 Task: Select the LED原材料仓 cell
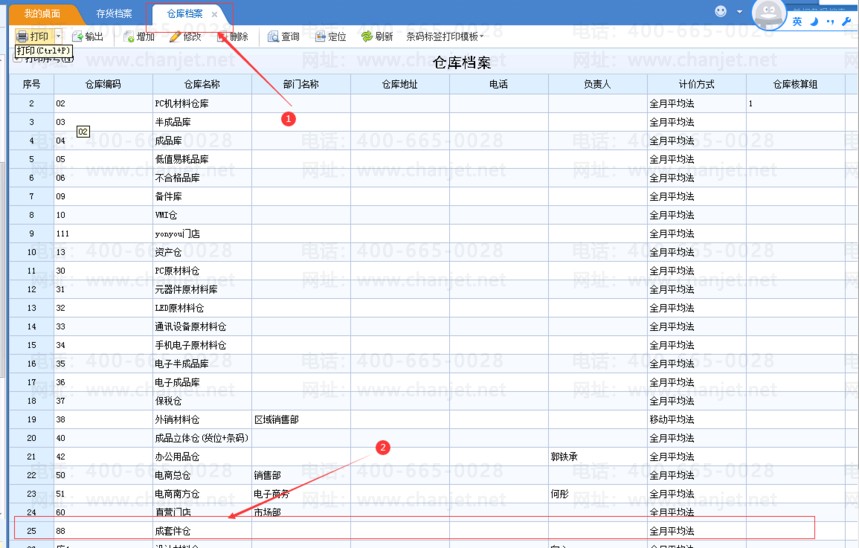coord(202,309)
